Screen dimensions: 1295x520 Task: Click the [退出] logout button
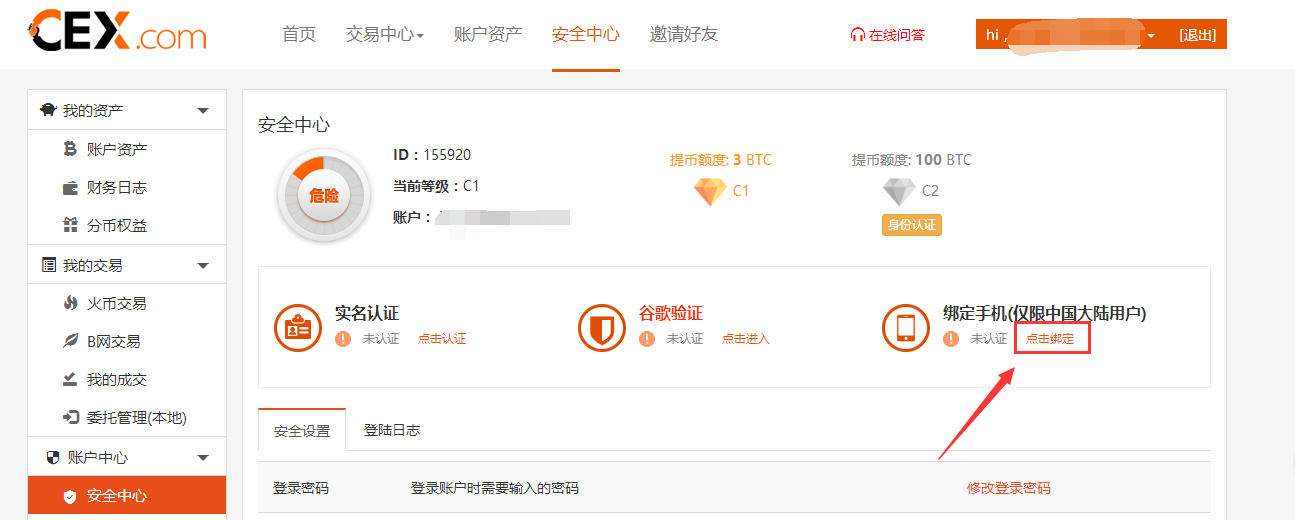(1197, 35)
